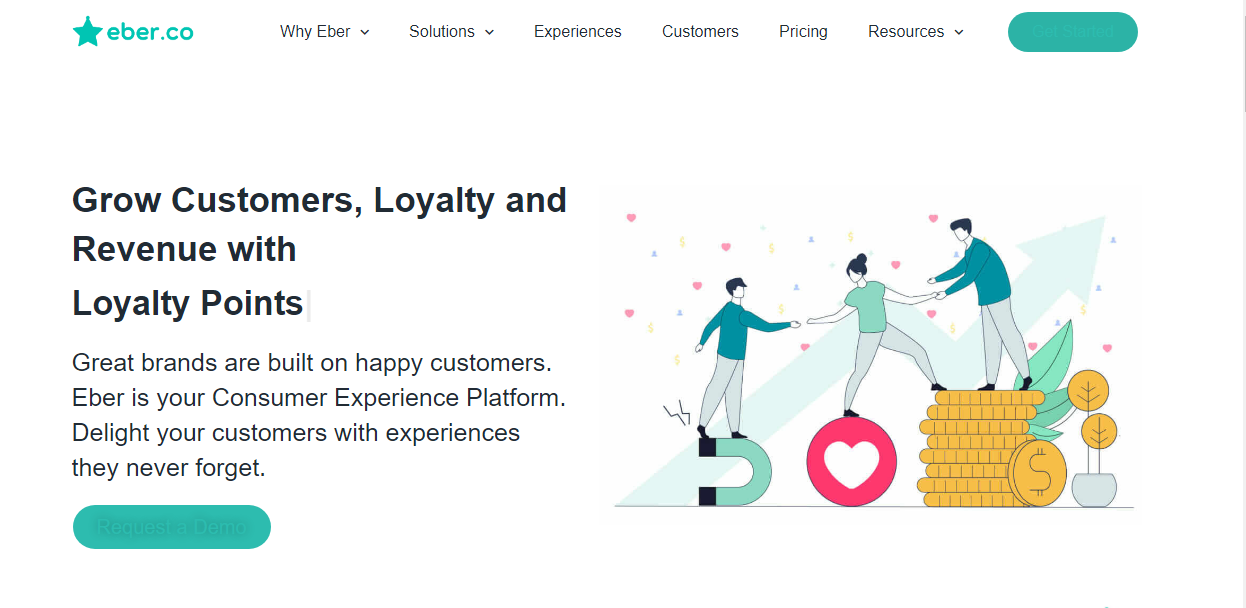Click the green star logo icon
1246x608 pixels.
[87, 32]
